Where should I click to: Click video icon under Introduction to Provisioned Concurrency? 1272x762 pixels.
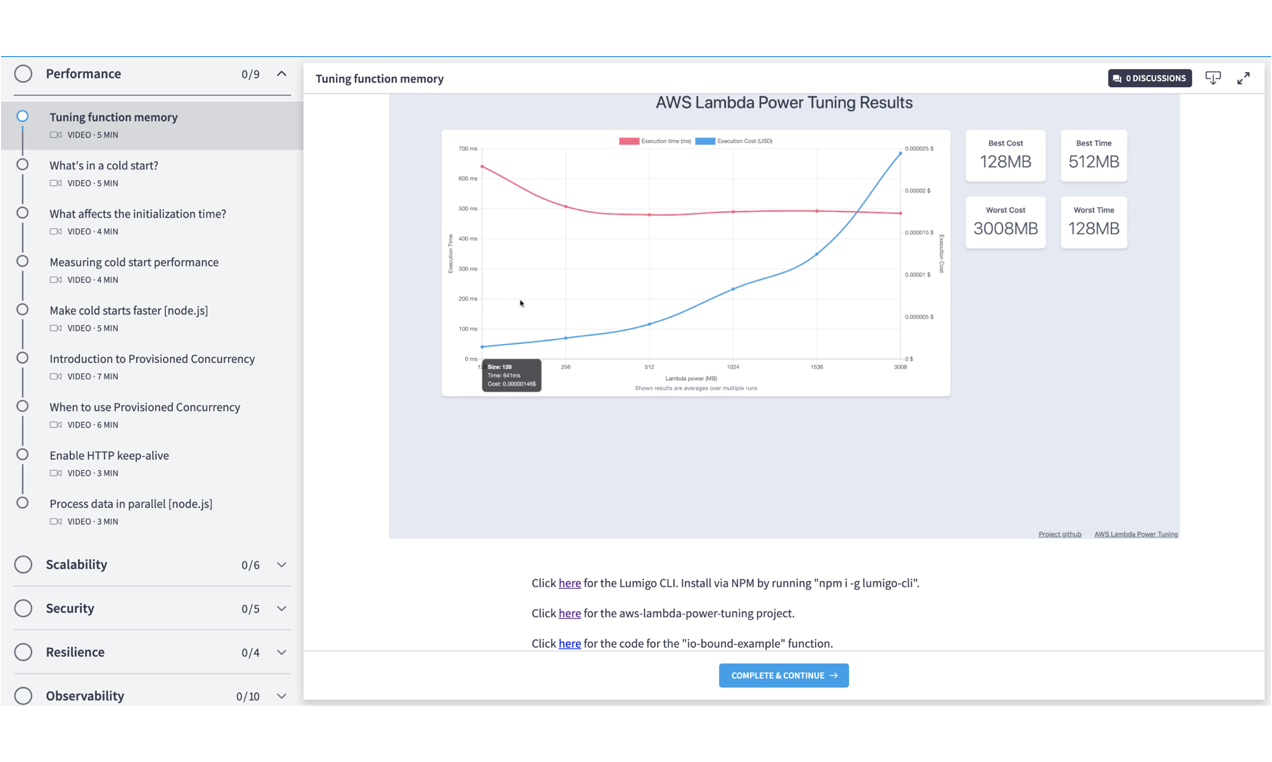pos(56,376)
